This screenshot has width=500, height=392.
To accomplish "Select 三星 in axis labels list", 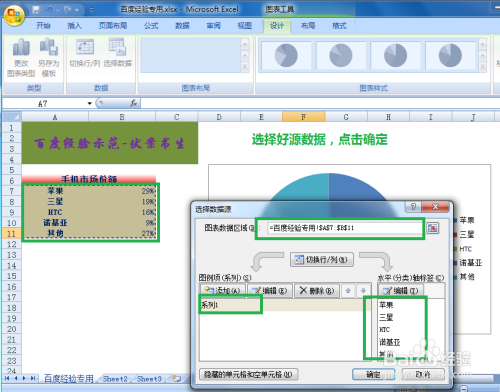I will [x=386, y=317].
